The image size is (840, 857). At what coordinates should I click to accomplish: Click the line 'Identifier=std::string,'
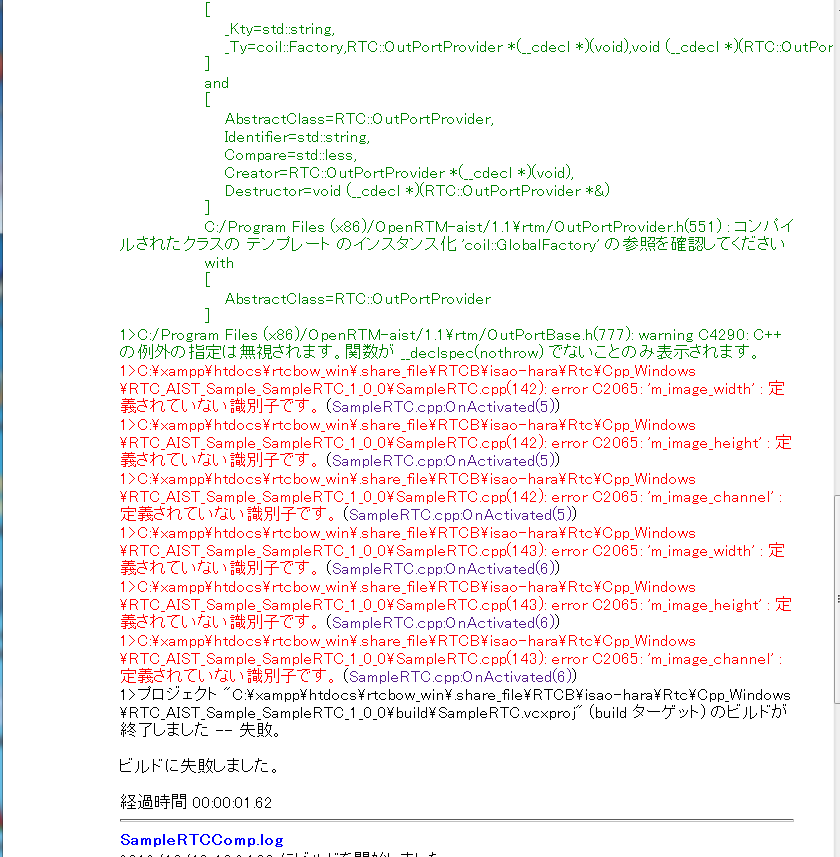[x=297, y=137]
